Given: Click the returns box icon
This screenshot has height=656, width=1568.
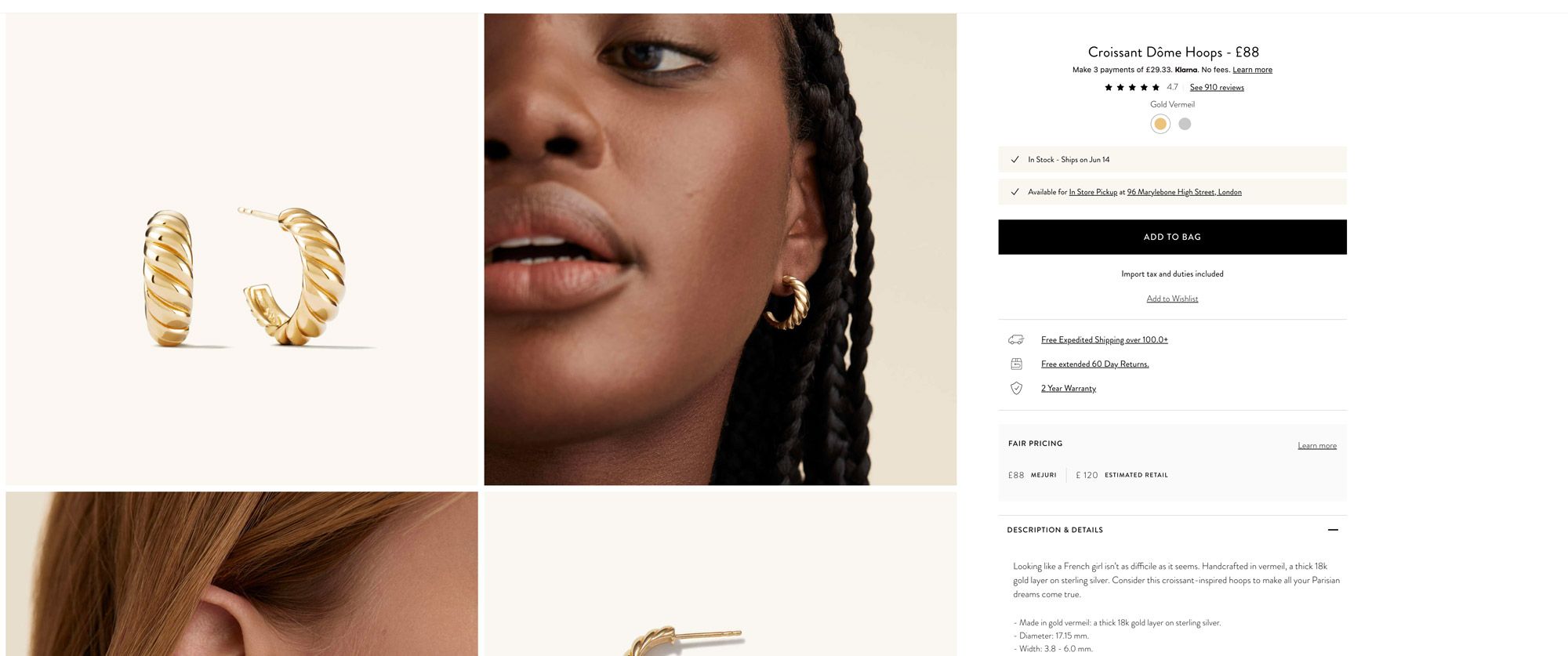Looking at the screenshot, I should [x=1016, y=364].
